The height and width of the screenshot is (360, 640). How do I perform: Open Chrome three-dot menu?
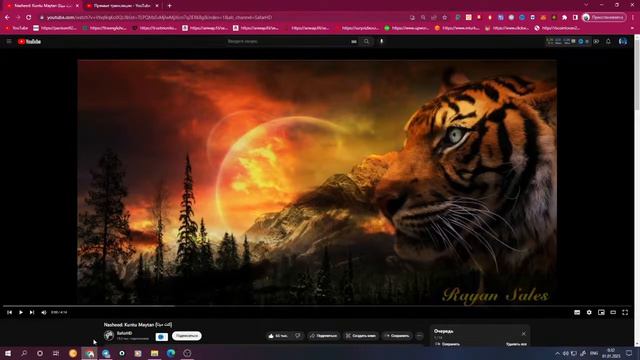[633, 17]
